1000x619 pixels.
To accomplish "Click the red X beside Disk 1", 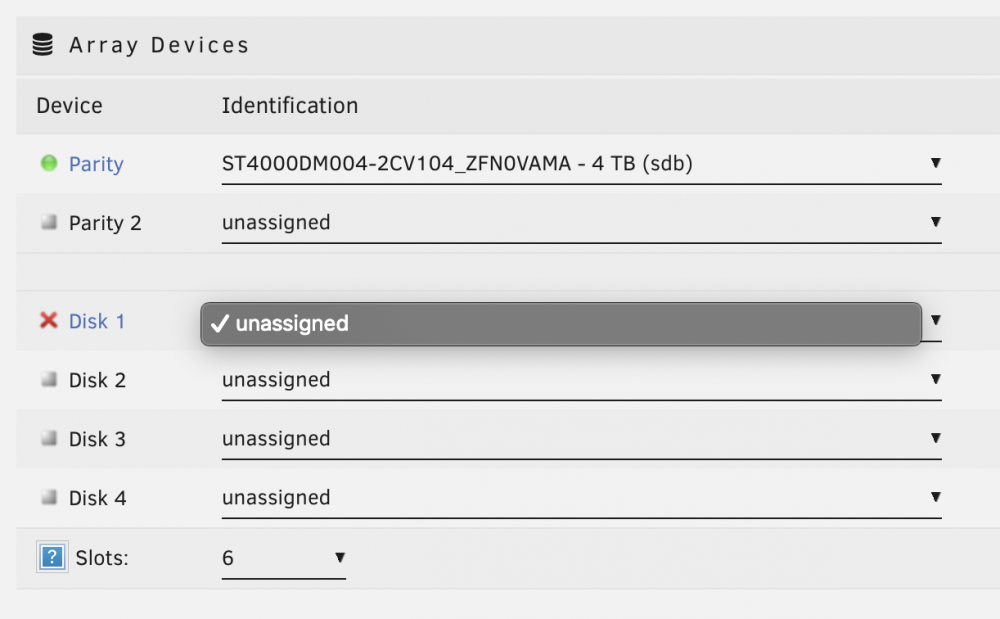I will coord(48,320).
